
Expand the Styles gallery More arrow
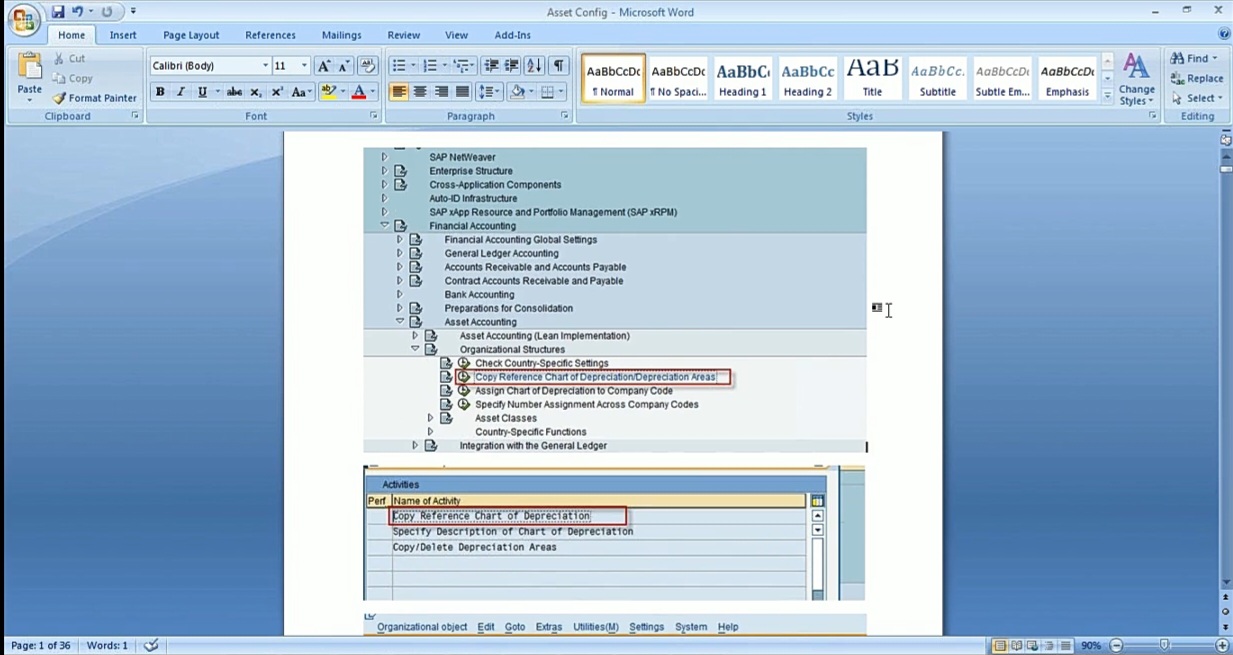tap(1107, 96)
